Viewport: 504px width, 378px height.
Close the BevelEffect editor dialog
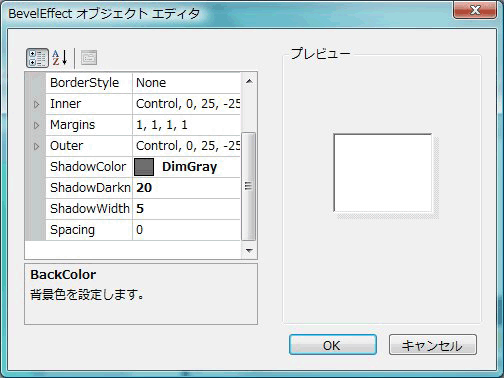tap(475, 10)
